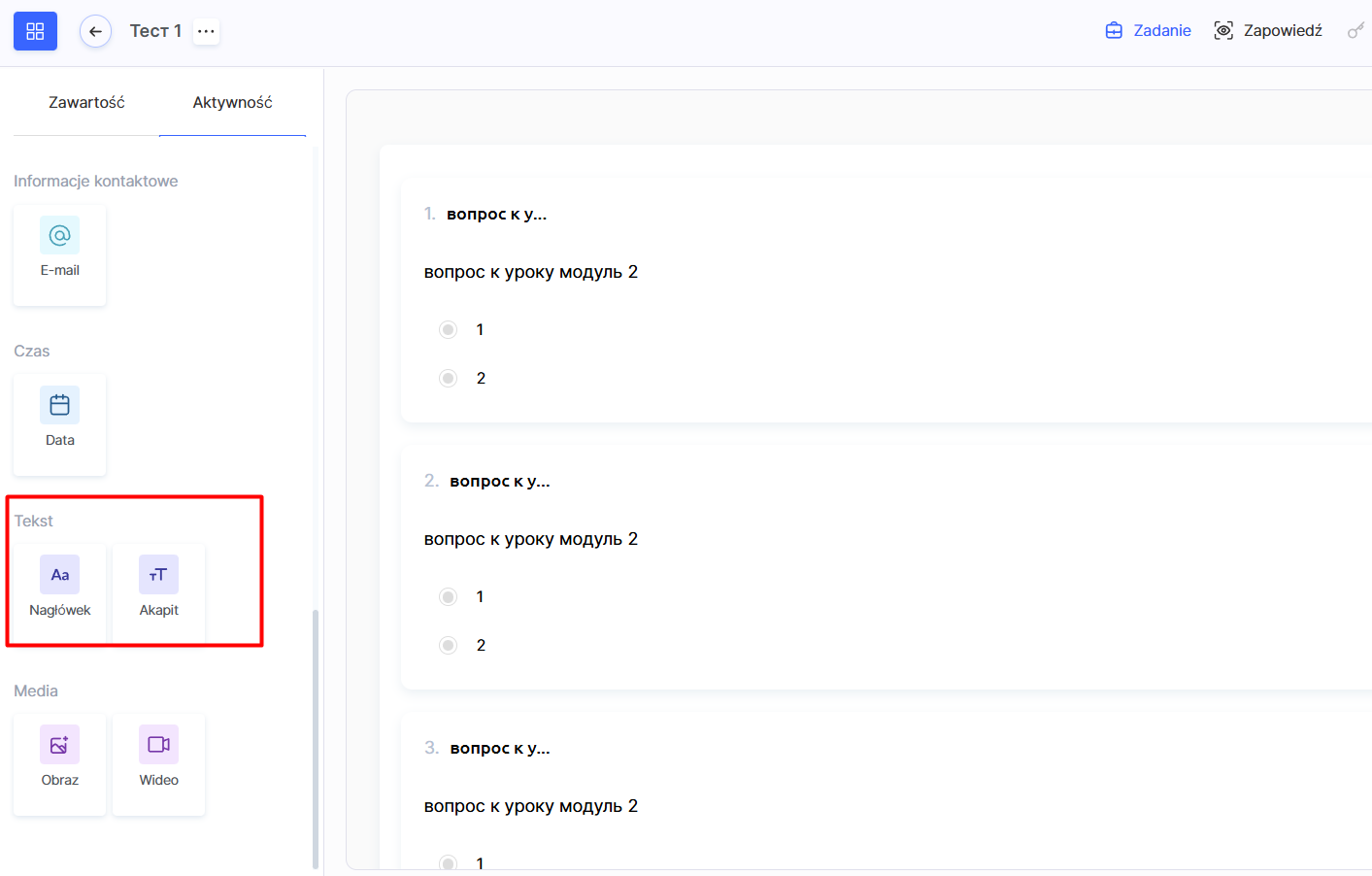The image size is (1372, 876).
Task: Click the key icon at top right
Action: click(x=1355, y=31)
